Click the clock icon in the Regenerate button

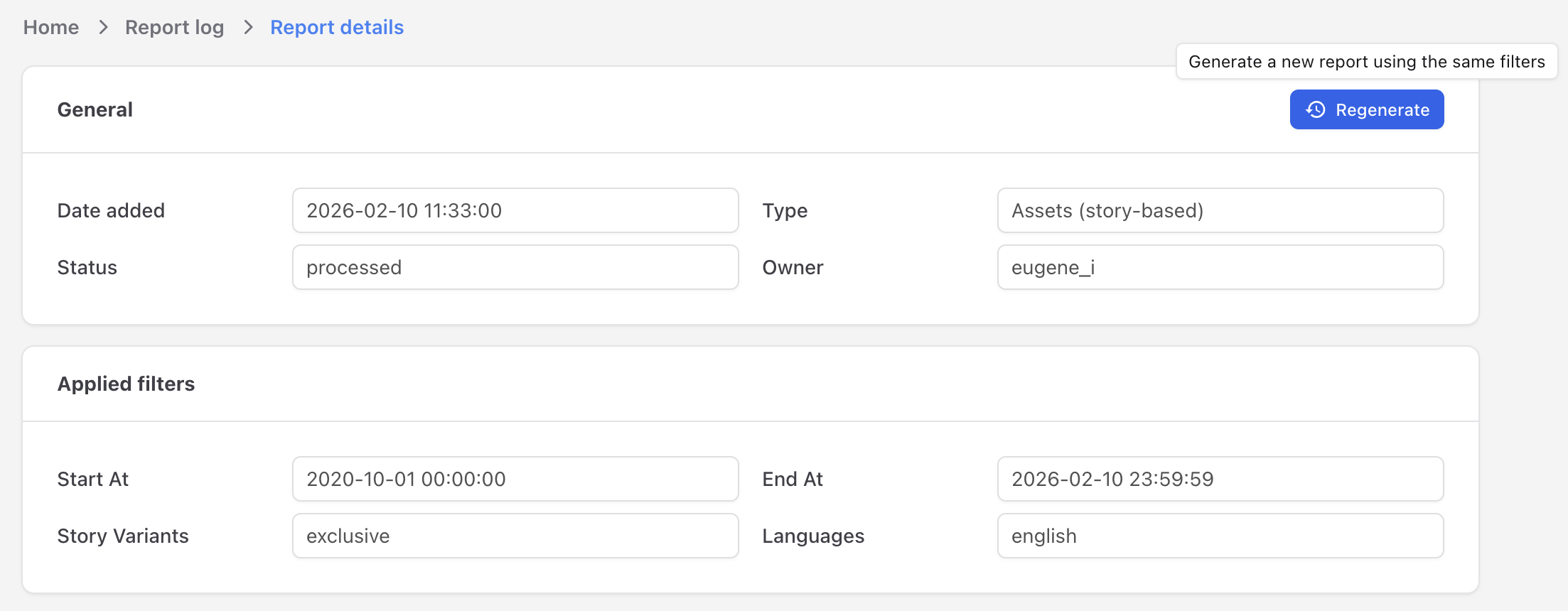pyautogui.click(x=1316, y=109)
